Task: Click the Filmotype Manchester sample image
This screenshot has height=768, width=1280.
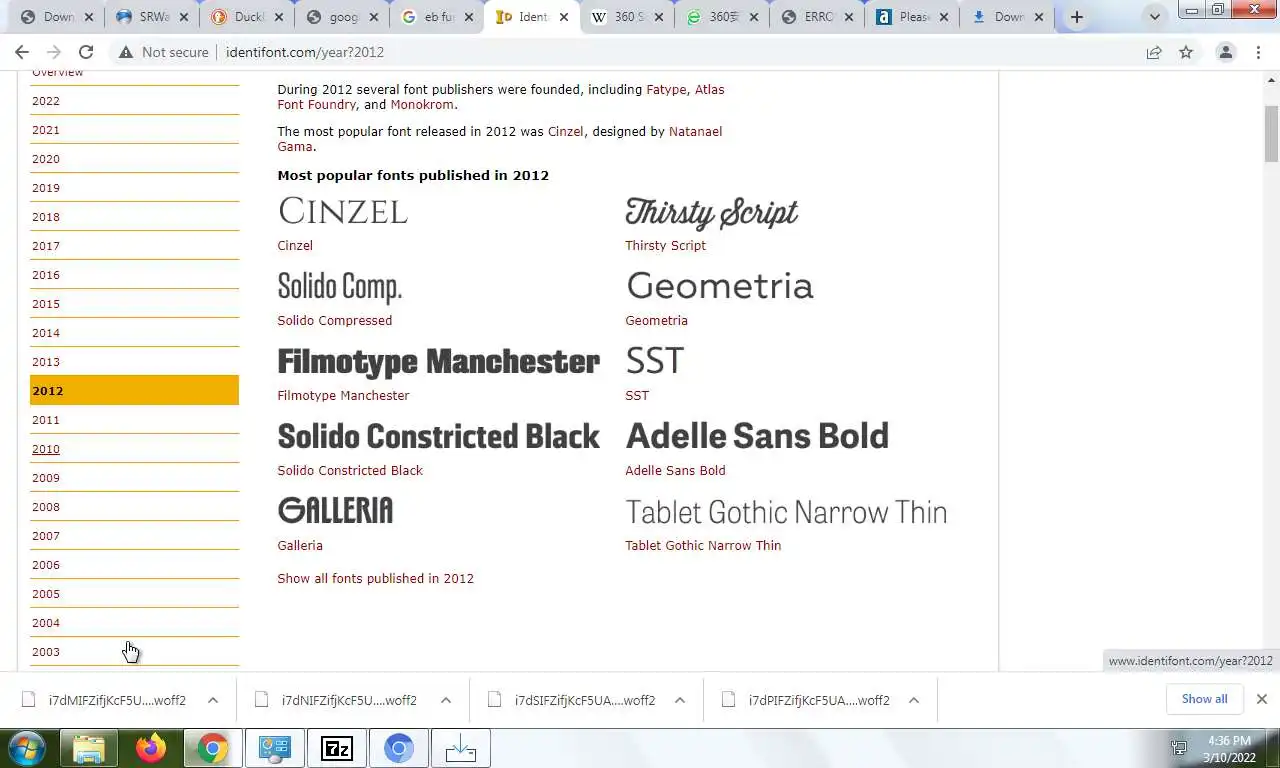Action: (438, 362)
